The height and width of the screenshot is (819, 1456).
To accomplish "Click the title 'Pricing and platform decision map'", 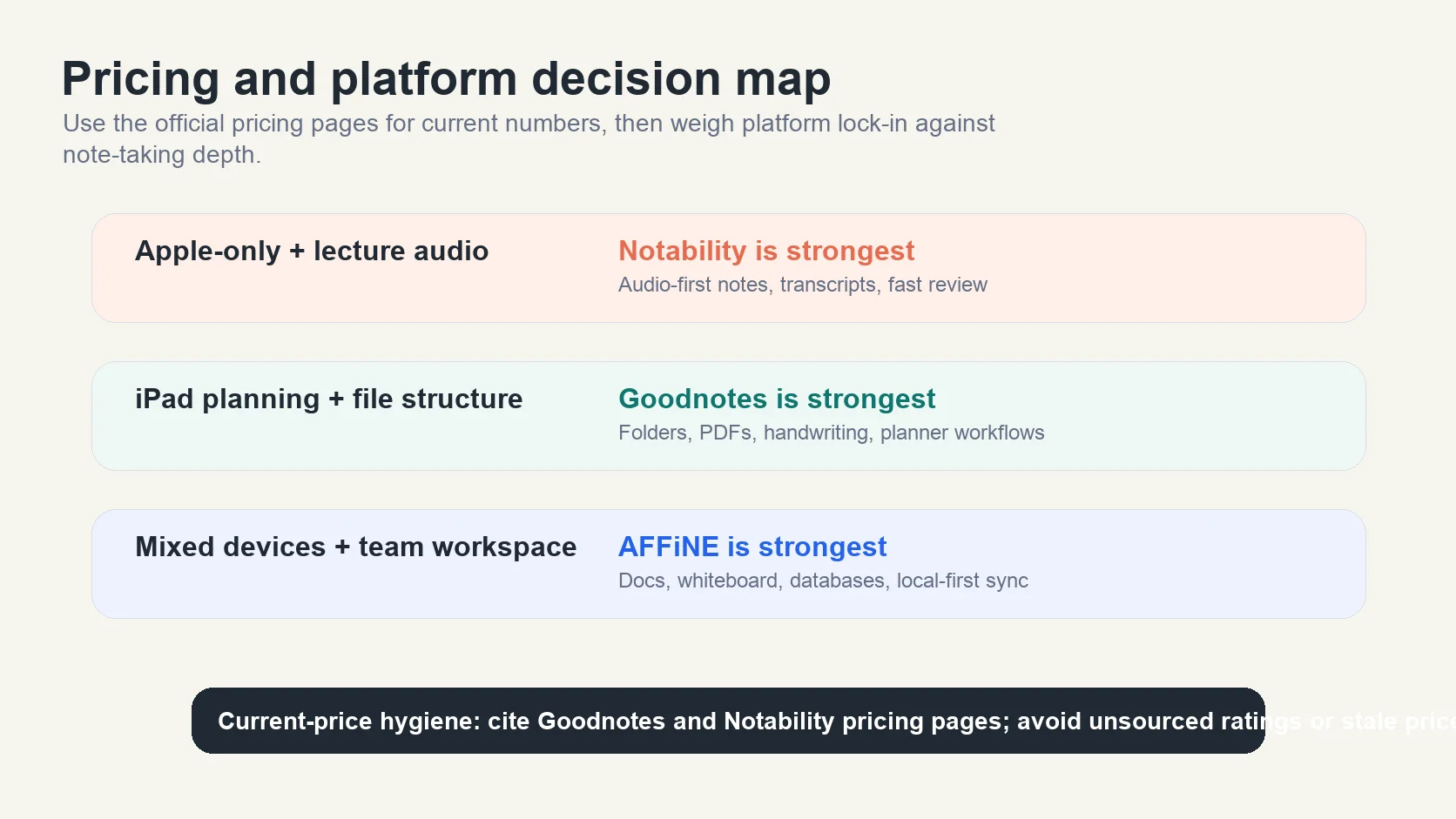I will [x=446, y=79].
